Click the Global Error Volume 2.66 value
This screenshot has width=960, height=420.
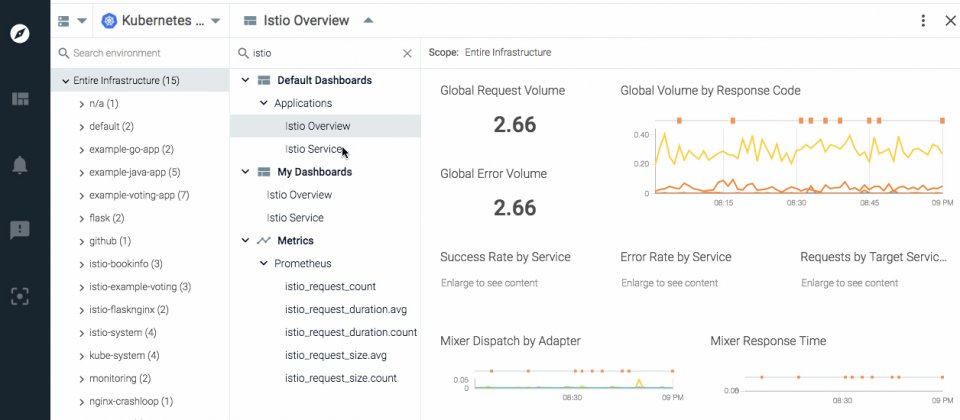(x=515, y=208)
